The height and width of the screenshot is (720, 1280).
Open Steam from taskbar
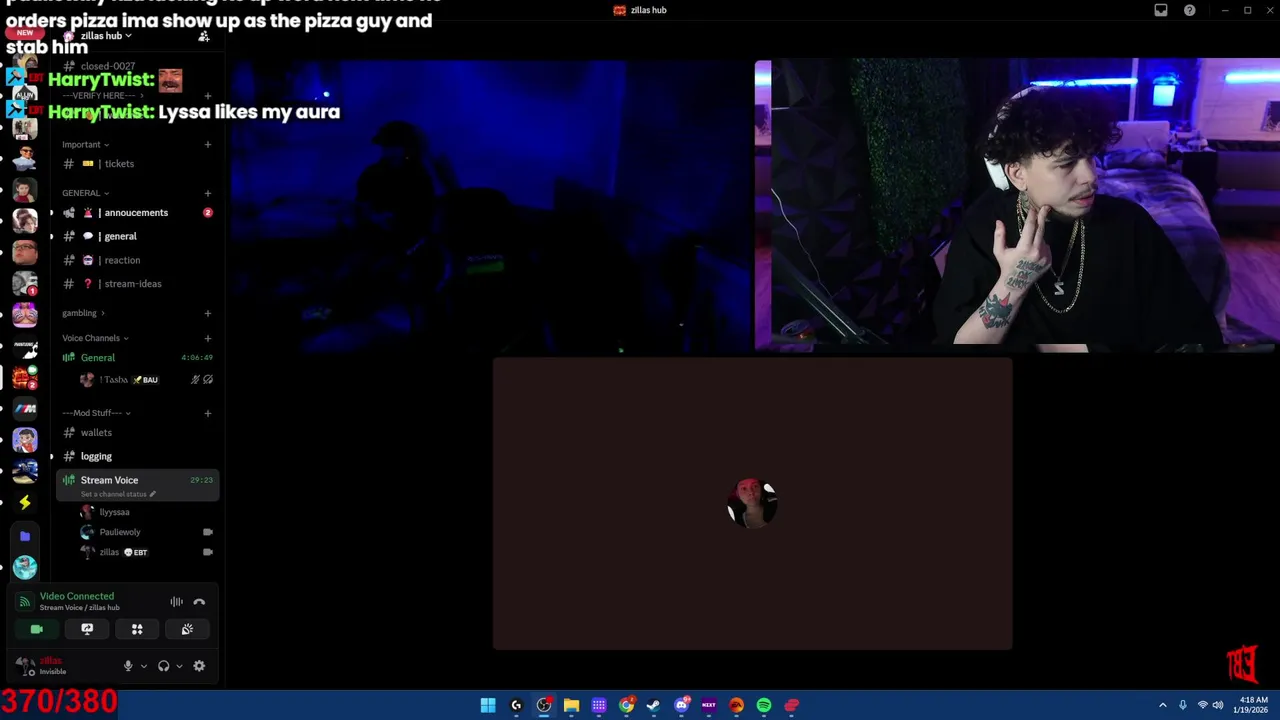click(654, 705)
